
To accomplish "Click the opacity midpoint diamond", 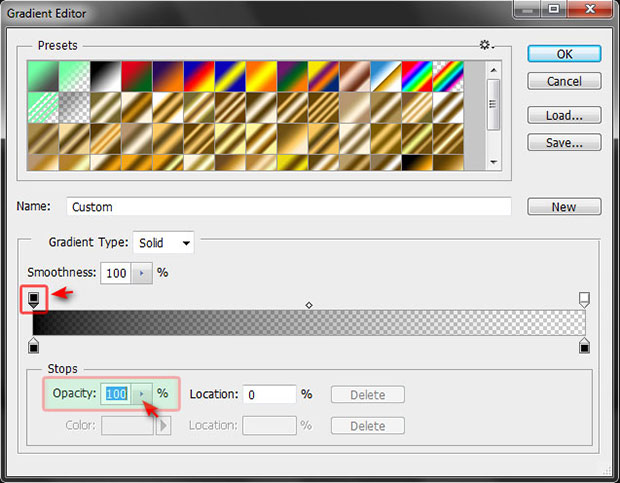I will tap(309, 305).
